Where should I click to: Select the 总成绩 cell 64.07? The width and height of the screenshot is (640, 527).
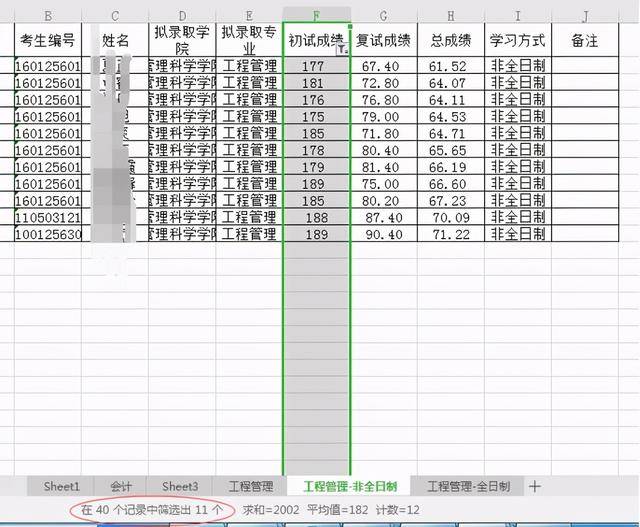pyautogui.click(x=451, y=82)
